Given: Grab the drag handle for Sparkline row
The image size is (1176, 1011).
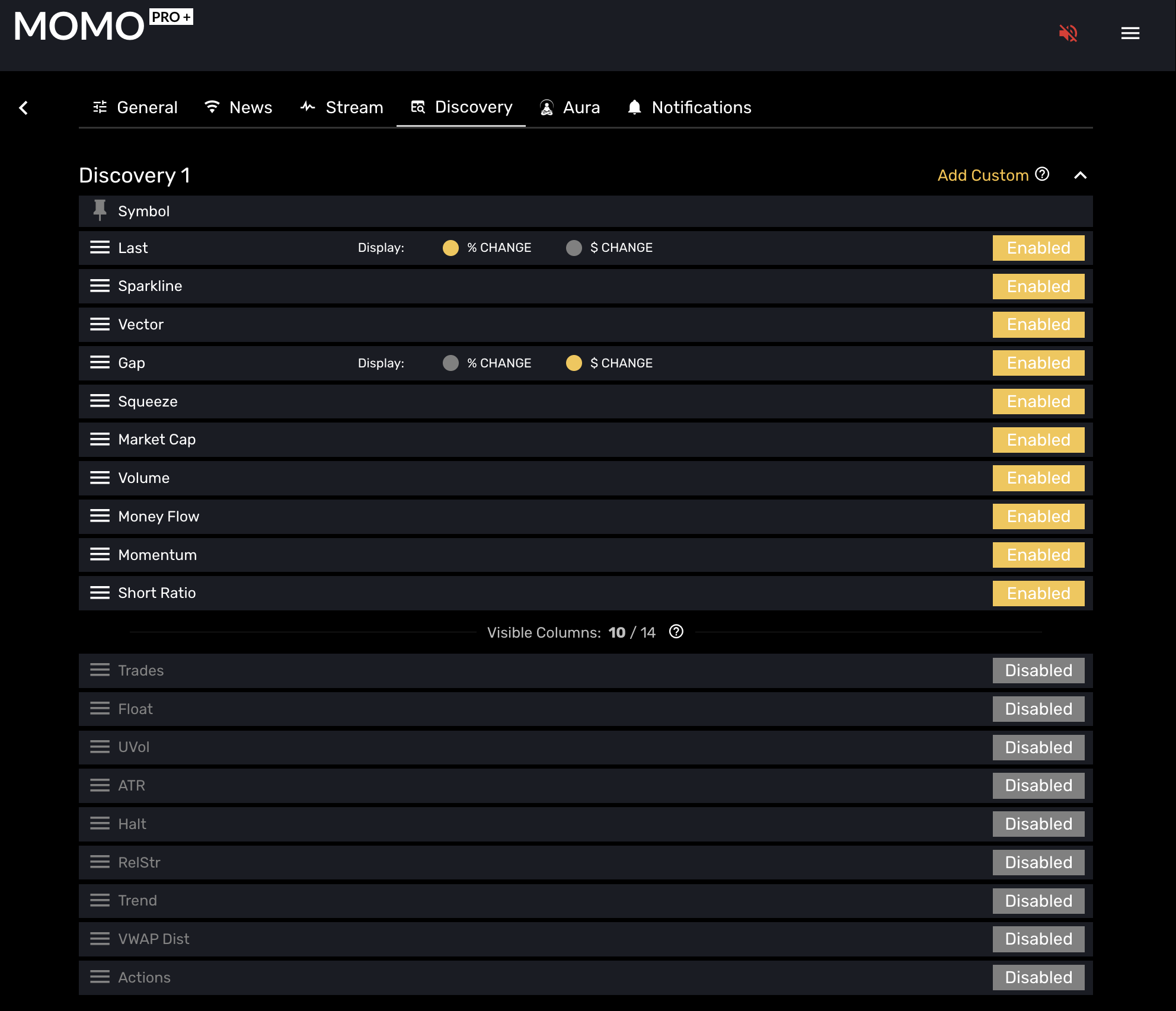Looking at the screenshot, I should (x=100, y=286).
